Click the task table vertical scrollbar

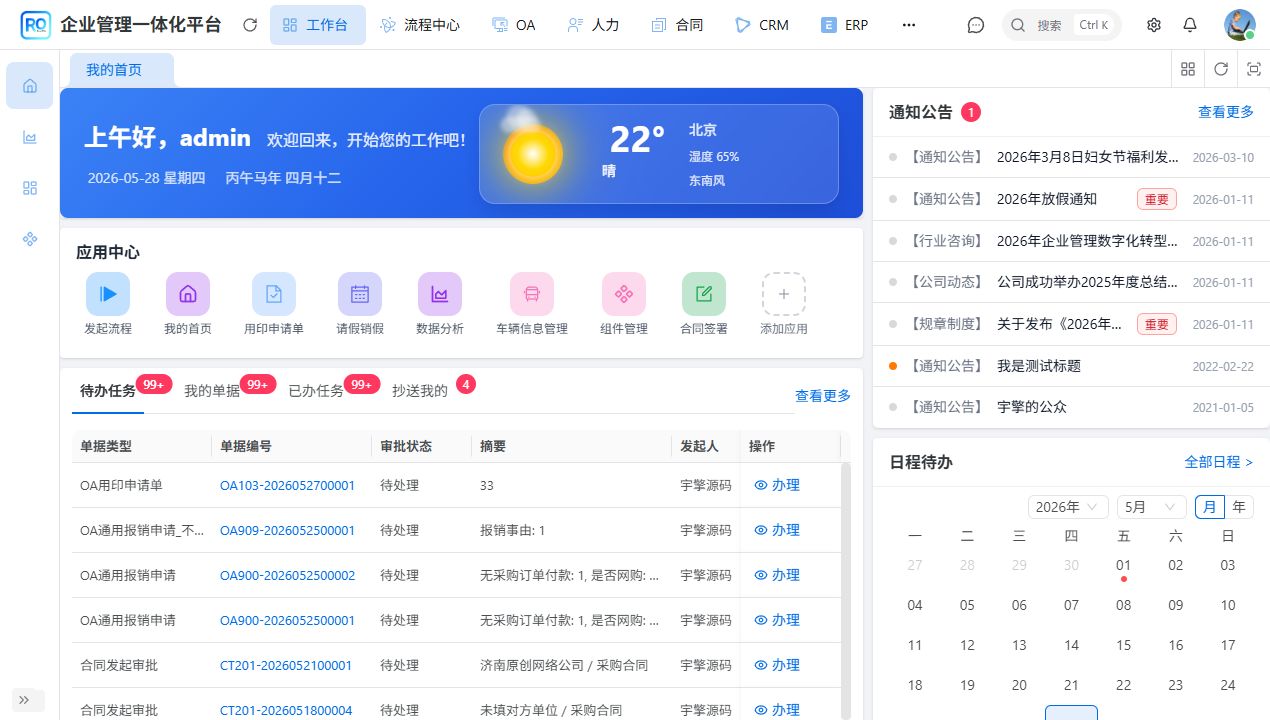pos(845,590)
